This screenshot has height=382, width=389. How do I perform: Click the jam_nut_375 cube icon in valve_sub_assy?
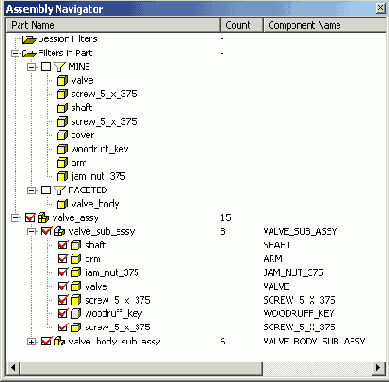coord(76,273)
